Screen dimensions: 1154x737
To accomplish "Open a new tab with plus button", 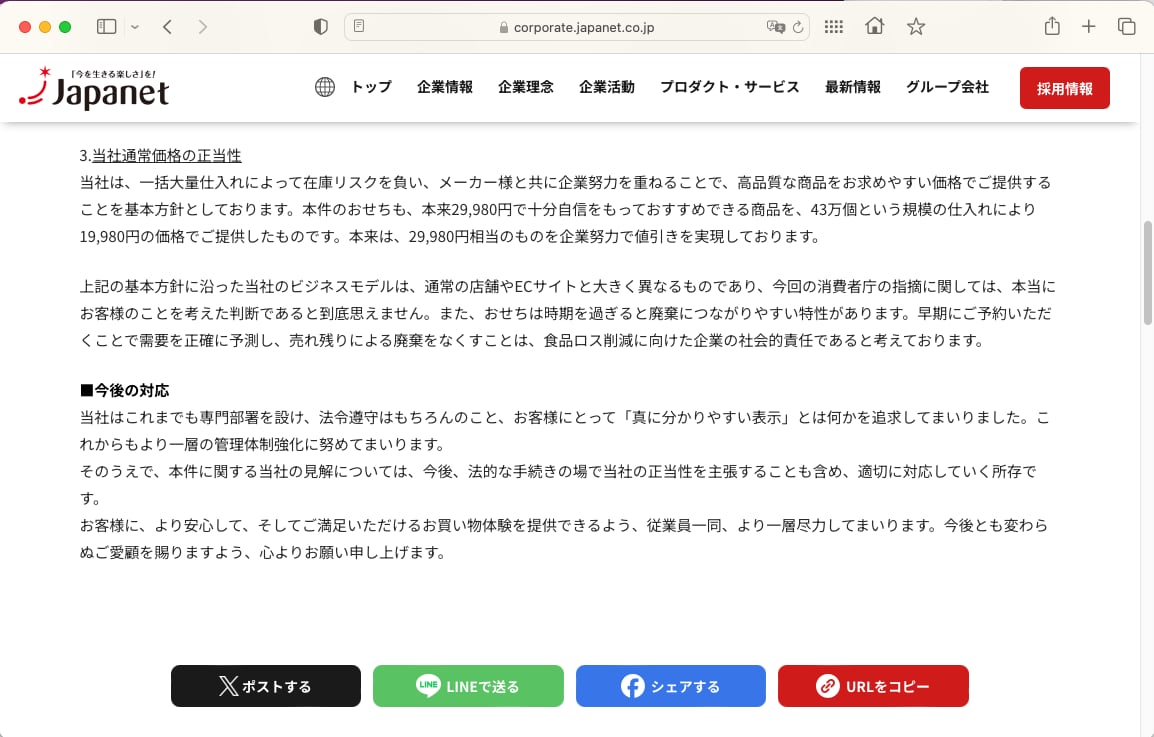I will (1089, 27).
